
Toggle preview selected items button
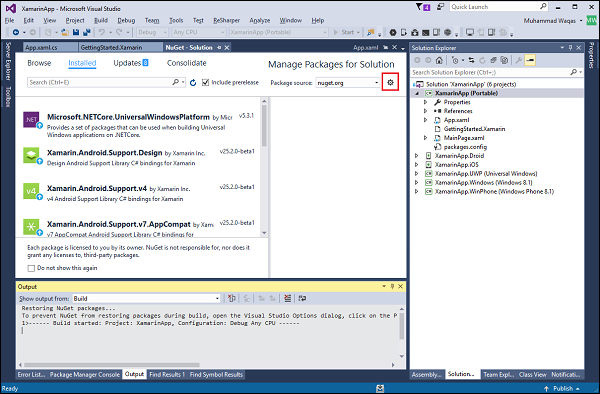click(530, 60)
